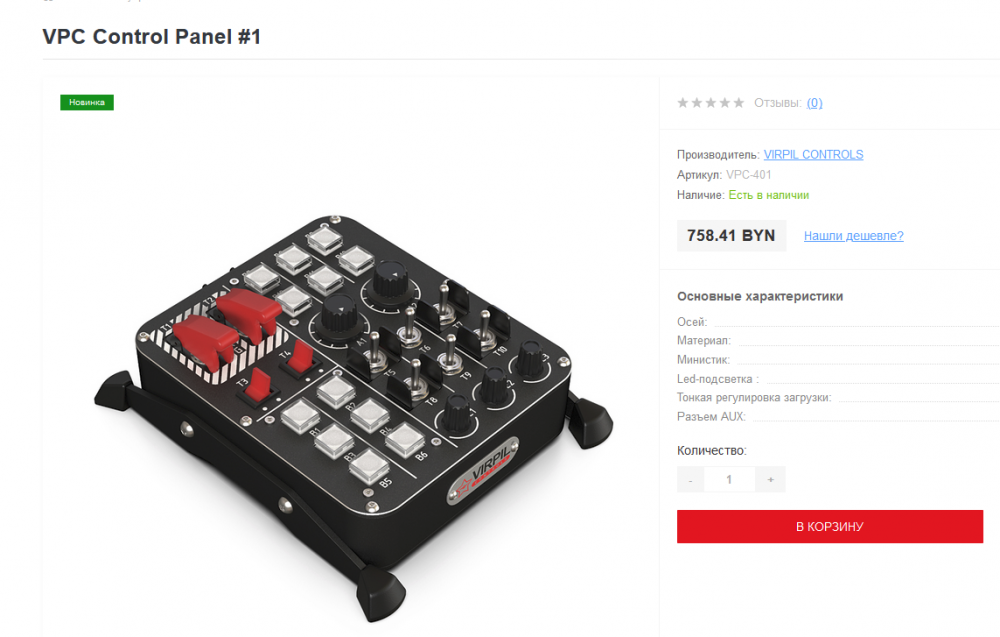Click the Основные характеристики heading
This screenshot has width=1000, height=637.
pyautogui.click(x=760, y=296)
